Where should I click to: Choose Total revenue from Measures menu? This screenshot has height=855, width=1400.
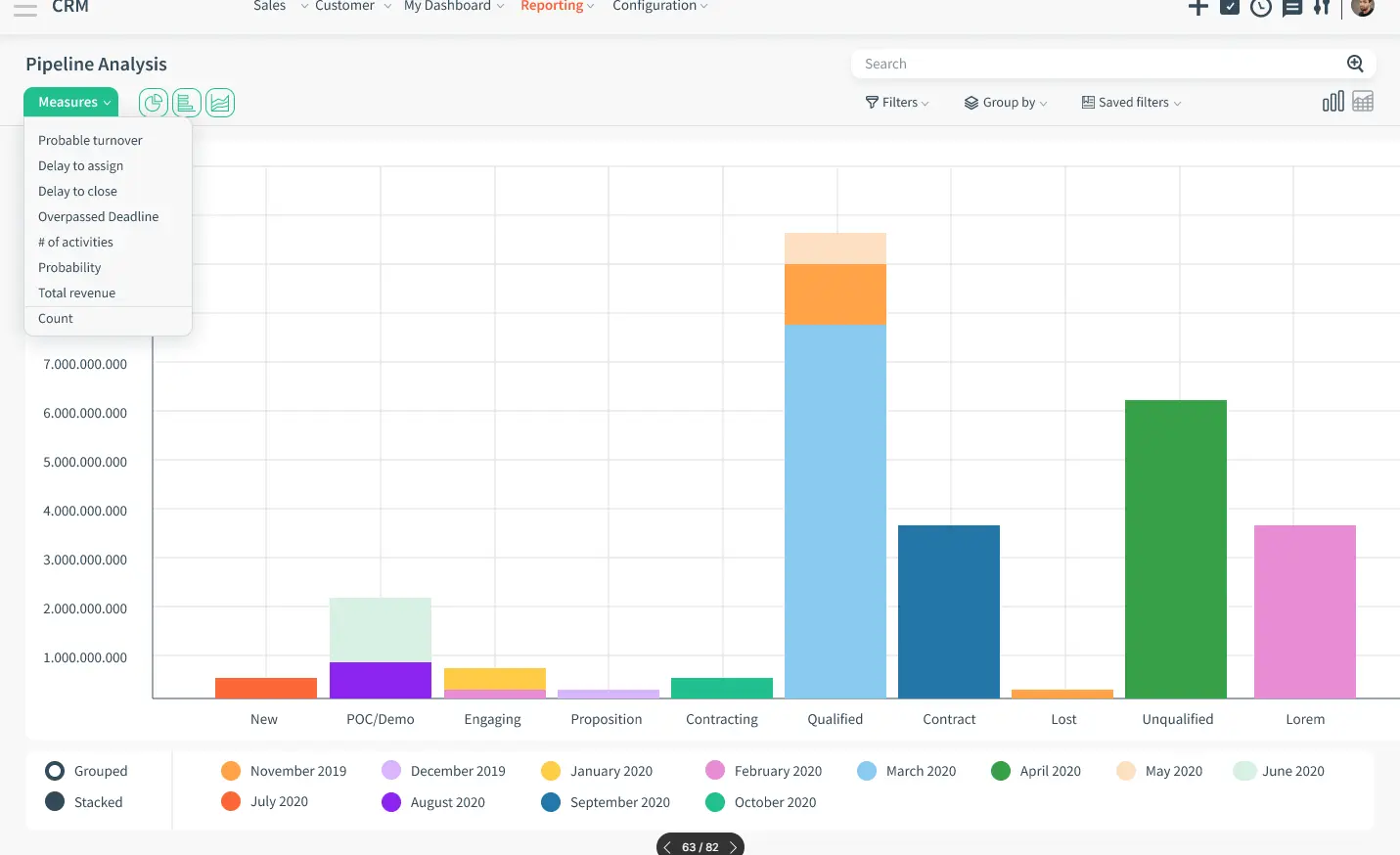click(x=77, y=292)
